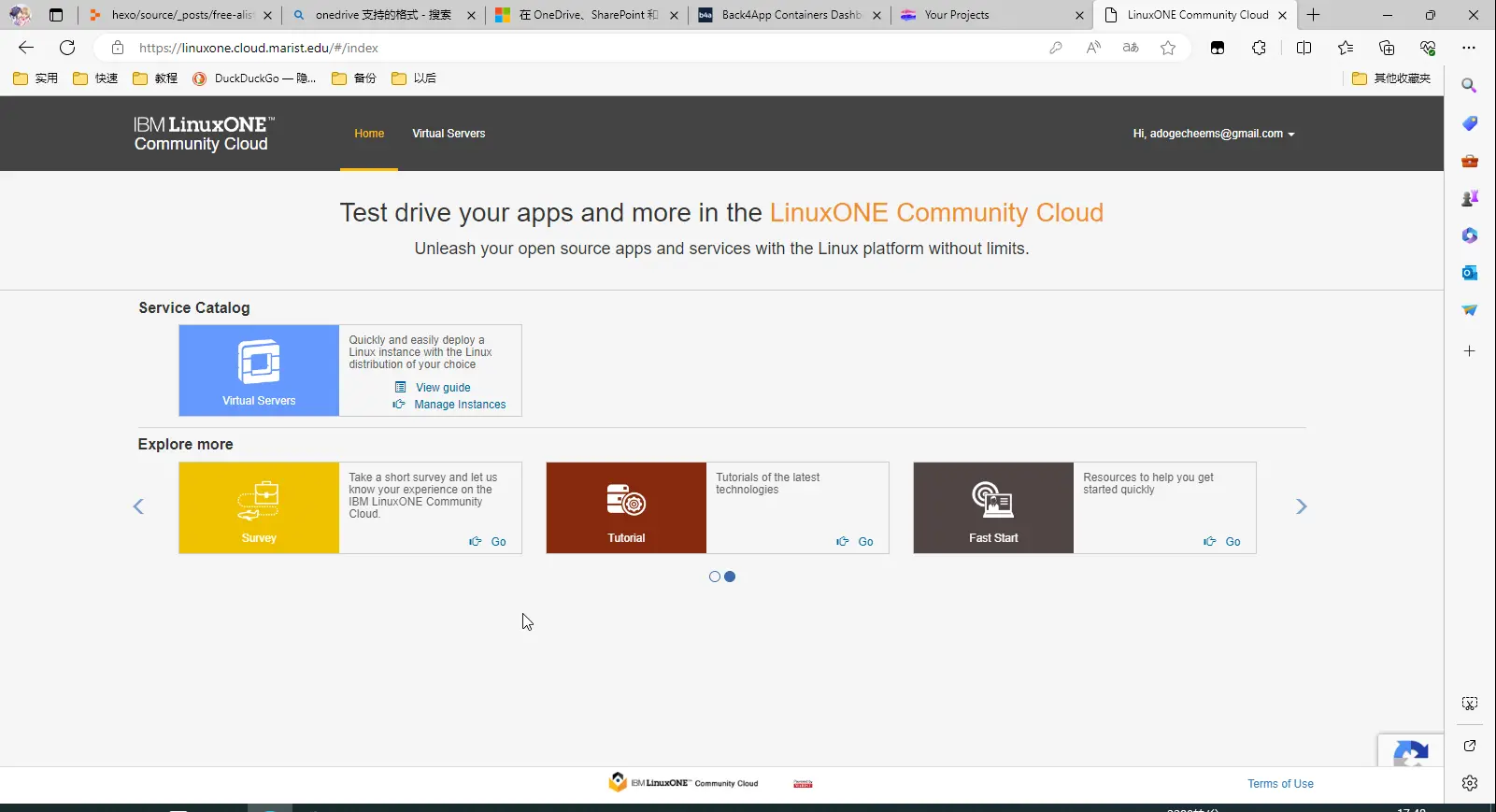Open the 教程 bookmarks folder
Image resolution: width=1496 pixels, height=812 pixels.
(155, 78)
